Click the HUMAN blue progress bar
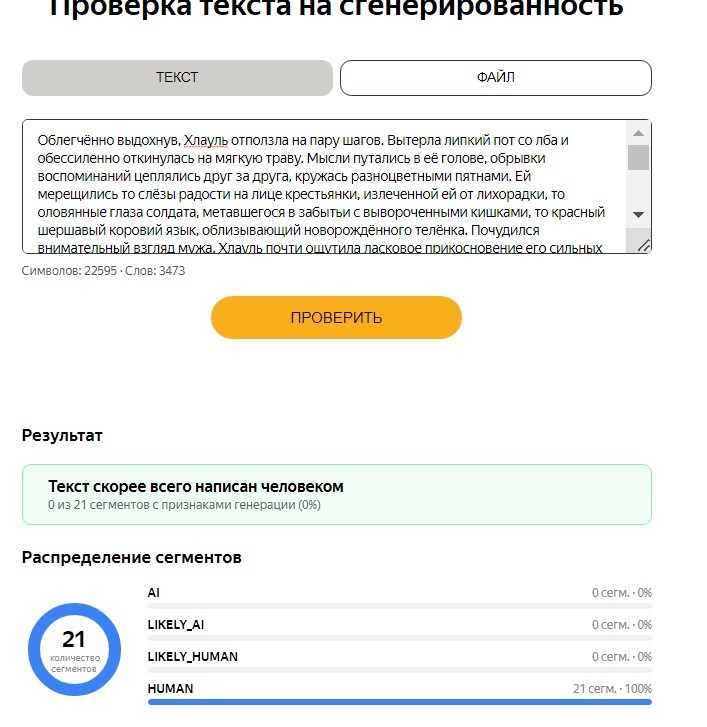Viewport: 707px width, 727px height. pos(400,702)
